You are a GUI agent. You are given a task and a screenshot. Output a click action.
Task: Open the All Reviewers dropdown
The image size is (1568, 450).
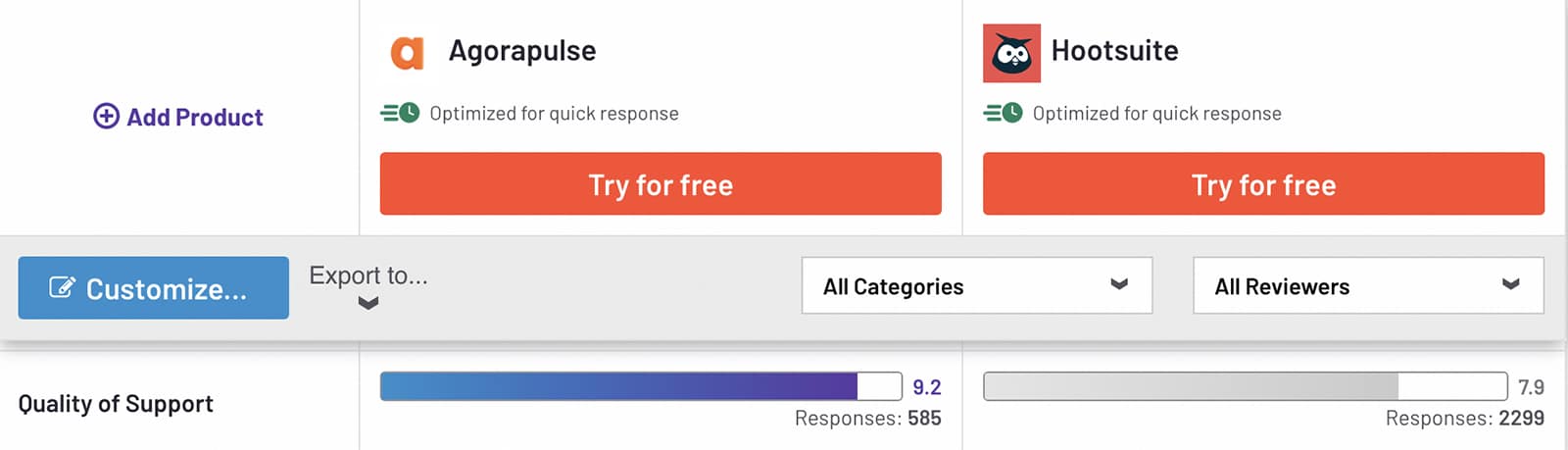point(1368,285)
